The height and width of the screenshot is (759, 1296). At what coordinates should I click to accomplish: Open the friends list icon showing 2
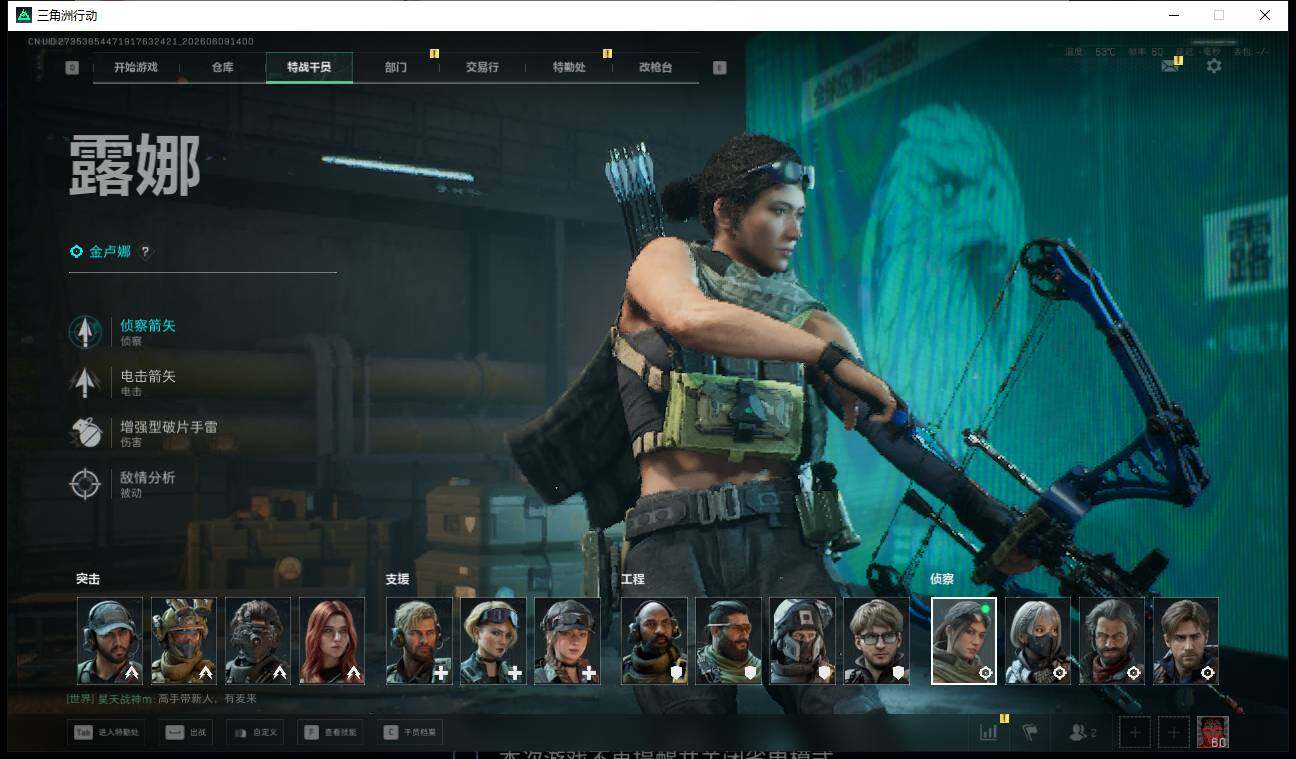click(x=1082, y=732)
